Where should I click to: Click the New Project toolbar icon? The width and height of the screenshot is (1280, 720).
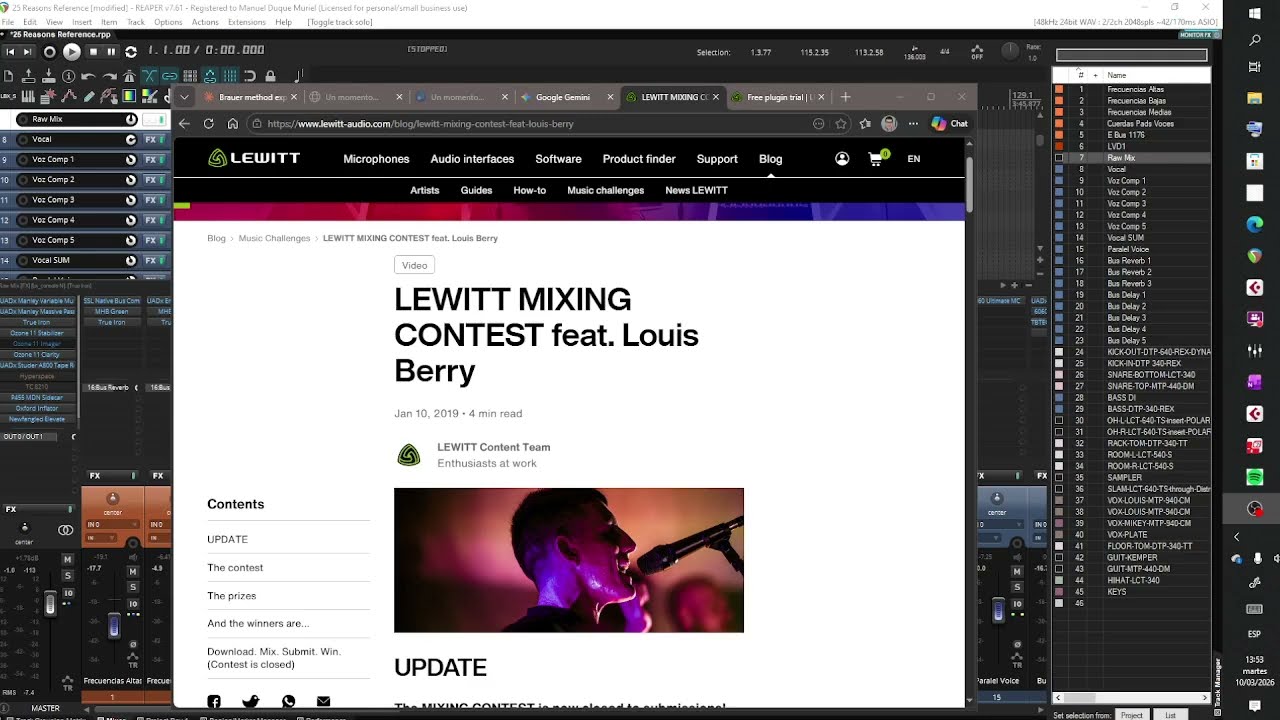click(8, 76)
